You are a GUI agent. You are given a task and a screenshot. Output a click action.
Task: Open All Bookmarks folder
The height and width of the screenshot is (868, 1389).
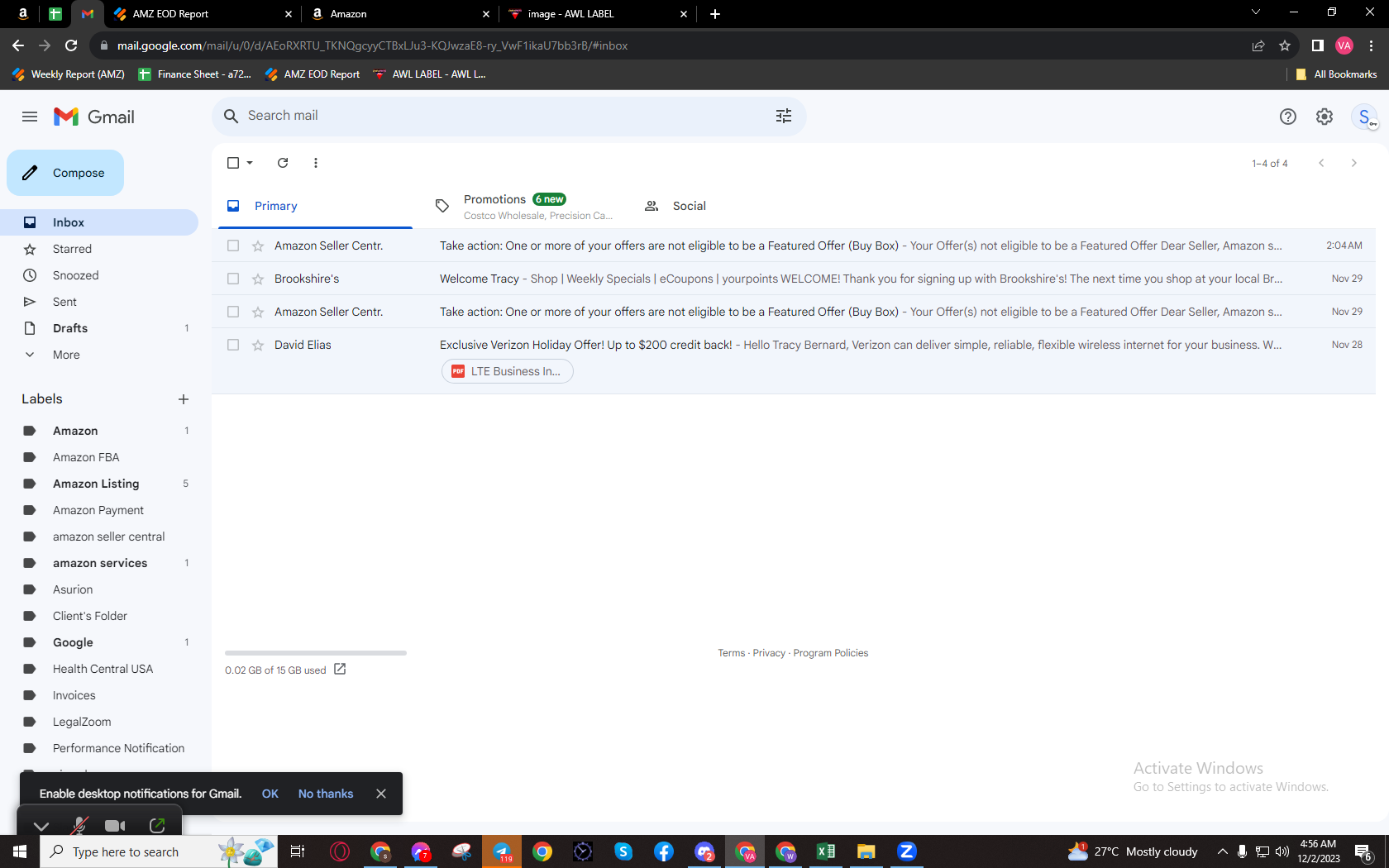pyautogui.click(x=1336, y=74)
